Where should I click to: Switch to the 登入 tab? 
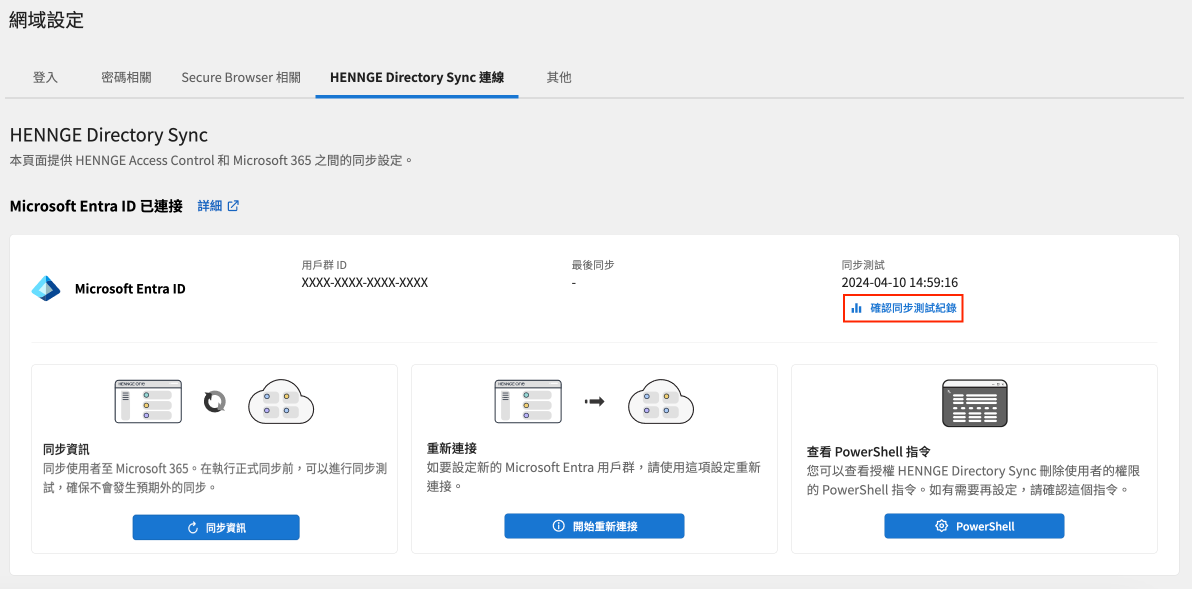click(46, 78)
